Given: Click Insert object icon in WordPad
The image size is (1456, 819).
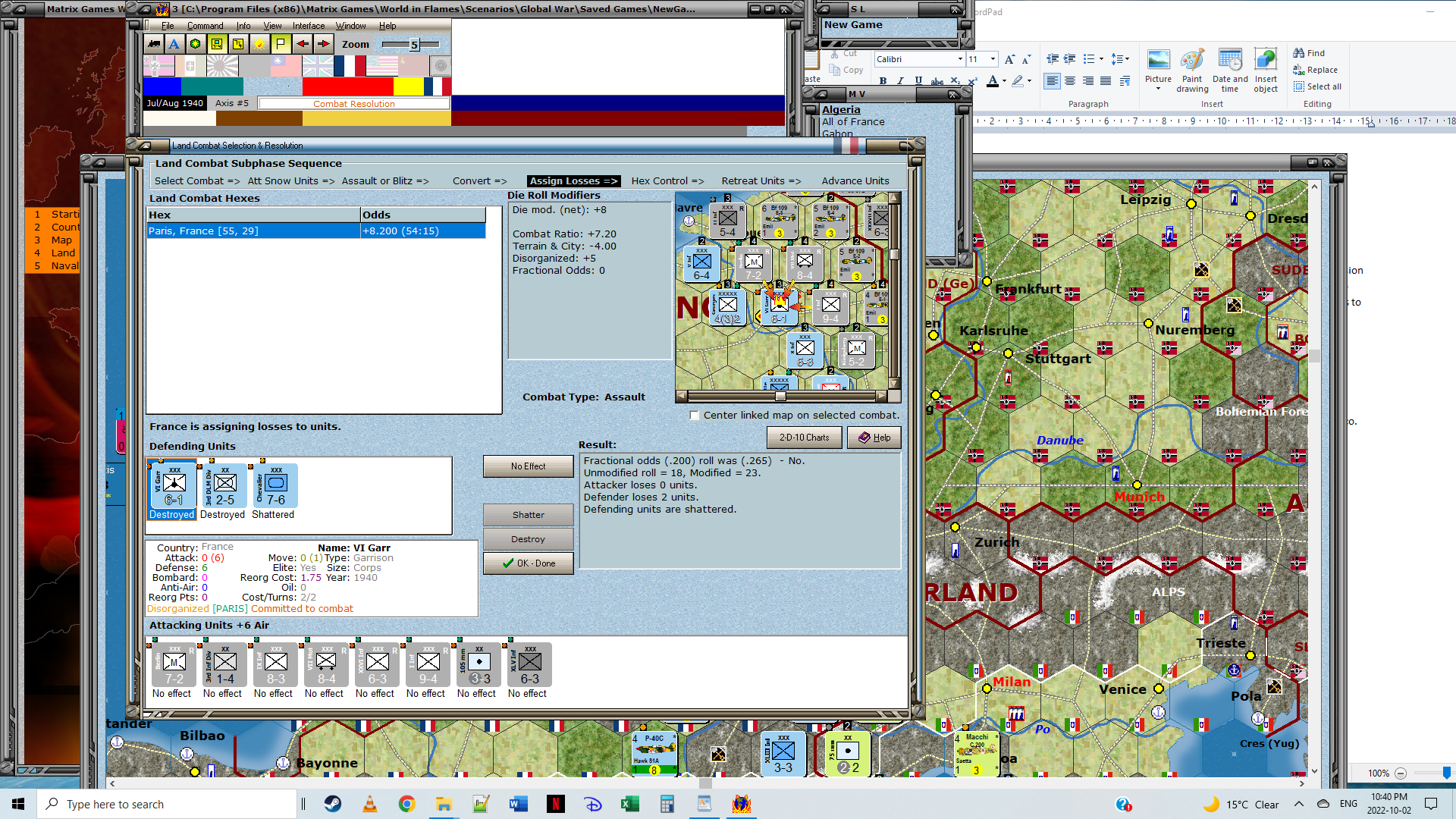Looking at the screenshot, I should [x=1266, y=71].
